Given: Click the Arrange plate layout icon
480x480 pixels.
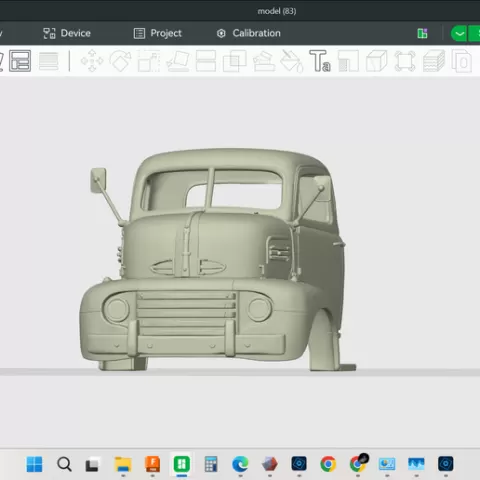Looking at the screenshot, I should [20, 61].
